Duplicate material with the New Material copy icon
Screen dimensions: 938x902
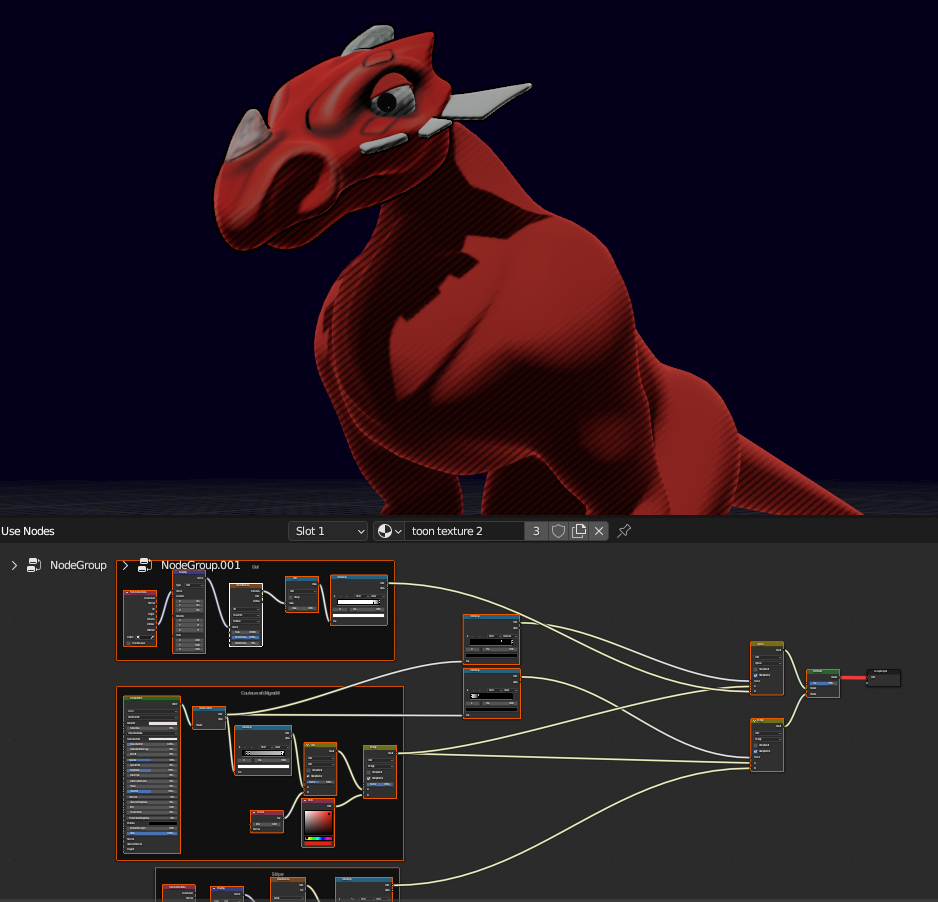click(x=578, y=531)
